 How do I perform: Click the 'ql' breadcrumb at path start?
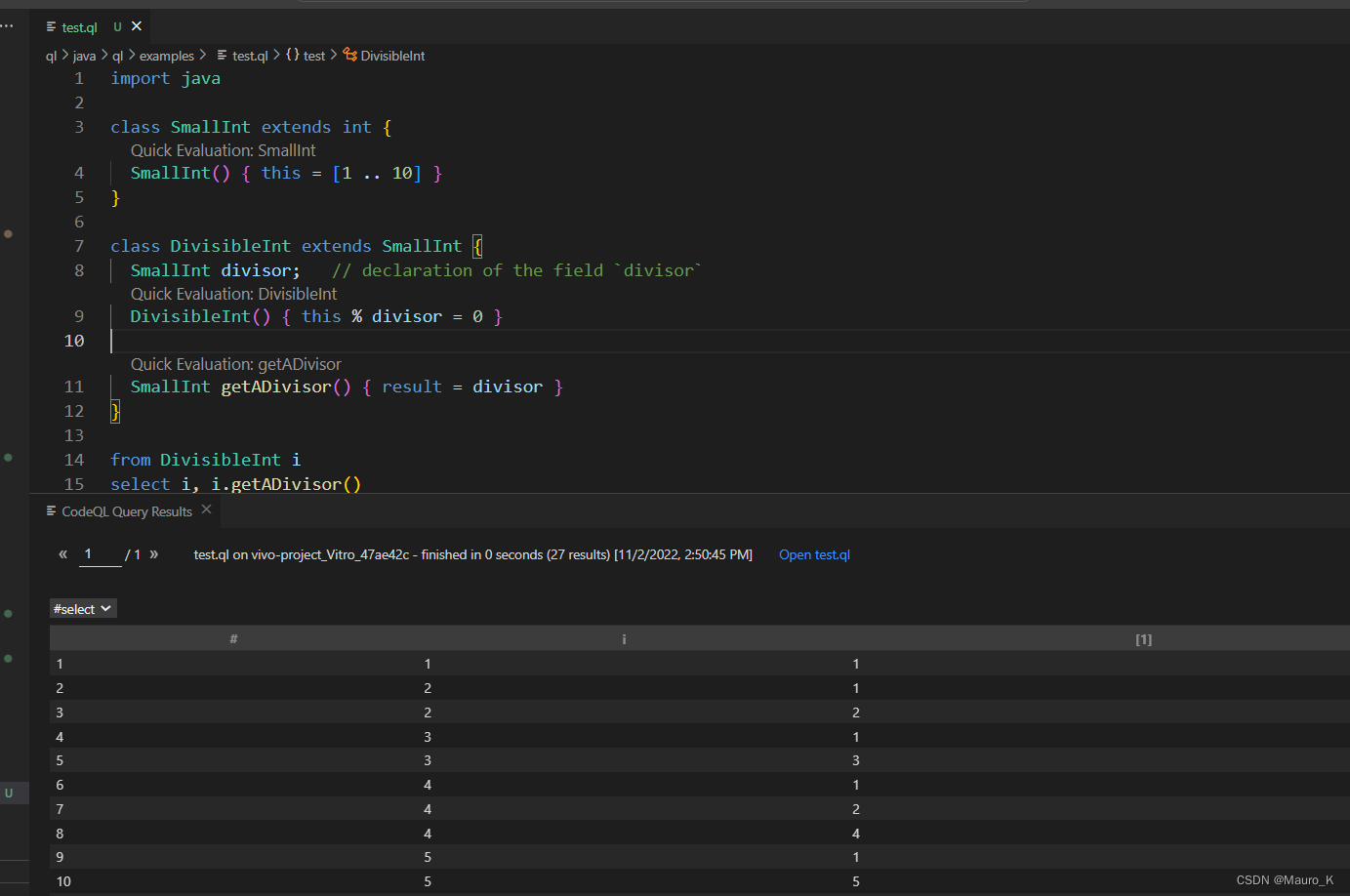51,56
